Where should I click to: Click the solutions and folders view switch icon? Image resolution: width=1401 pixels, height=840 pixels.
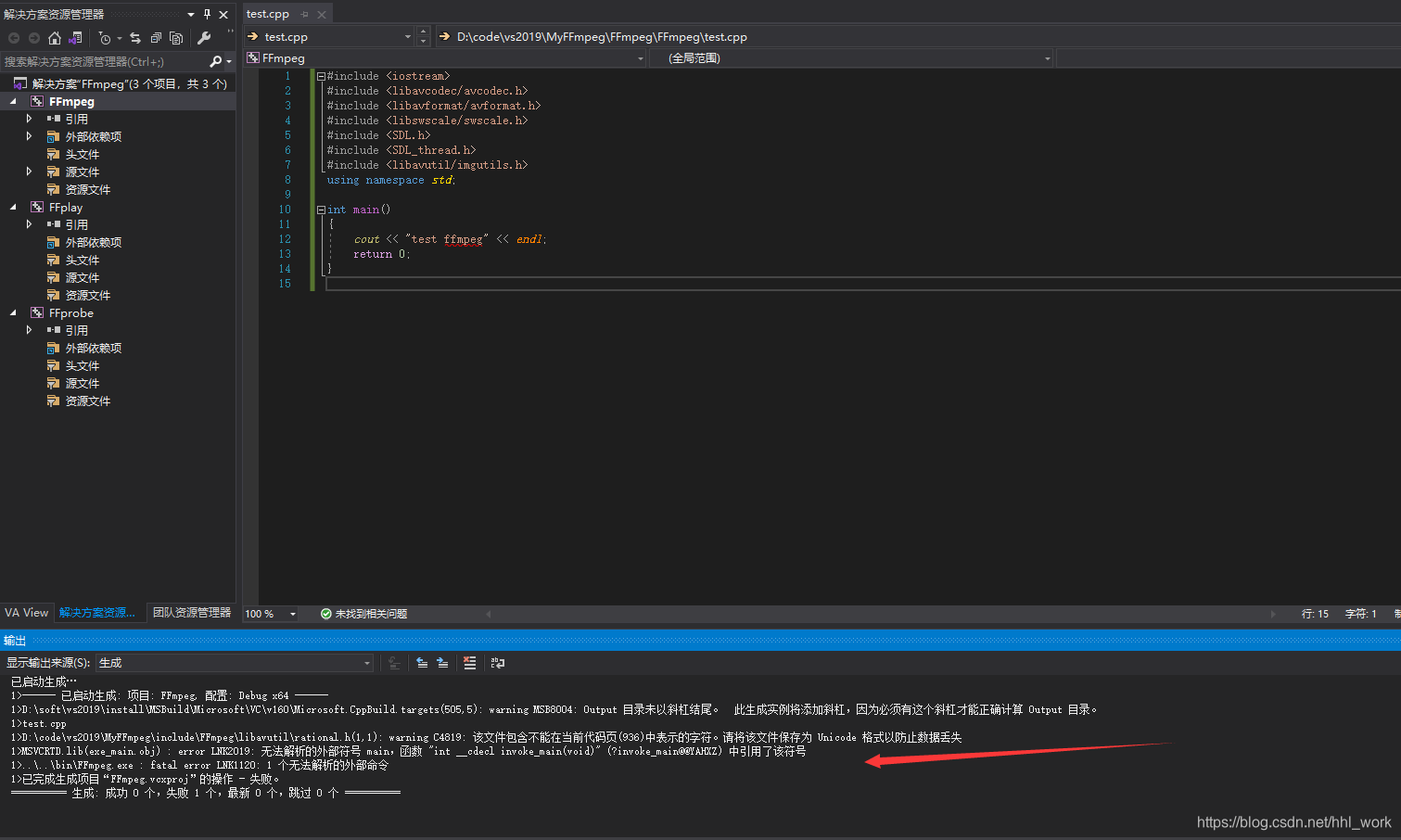coord(76,38)
